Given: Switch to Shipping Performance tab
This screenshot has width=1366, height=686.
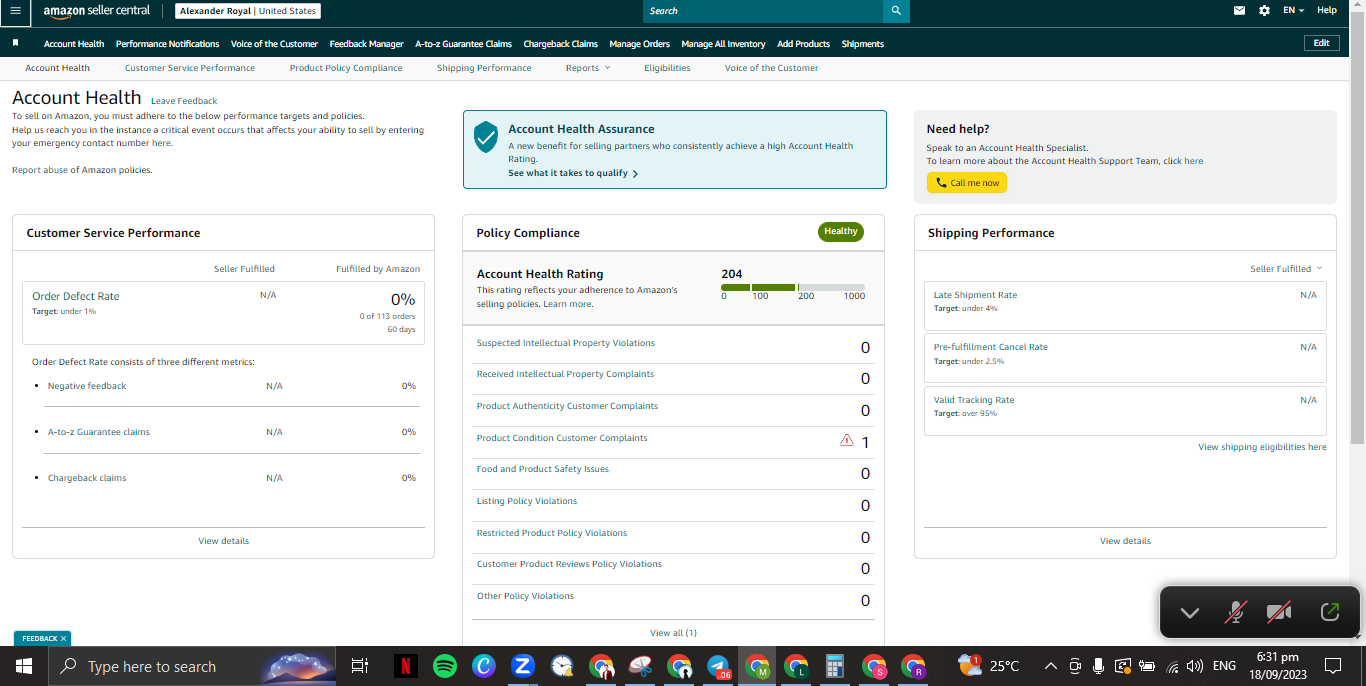Looking at the screenshot, I should click(484, 68).
